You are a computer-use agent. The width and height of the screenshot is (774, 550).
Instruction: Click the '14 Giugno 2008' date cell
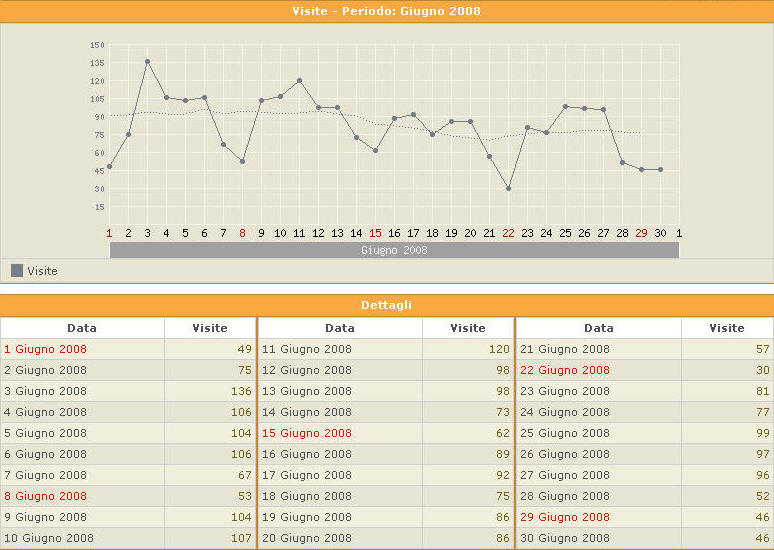click(340, 412)
